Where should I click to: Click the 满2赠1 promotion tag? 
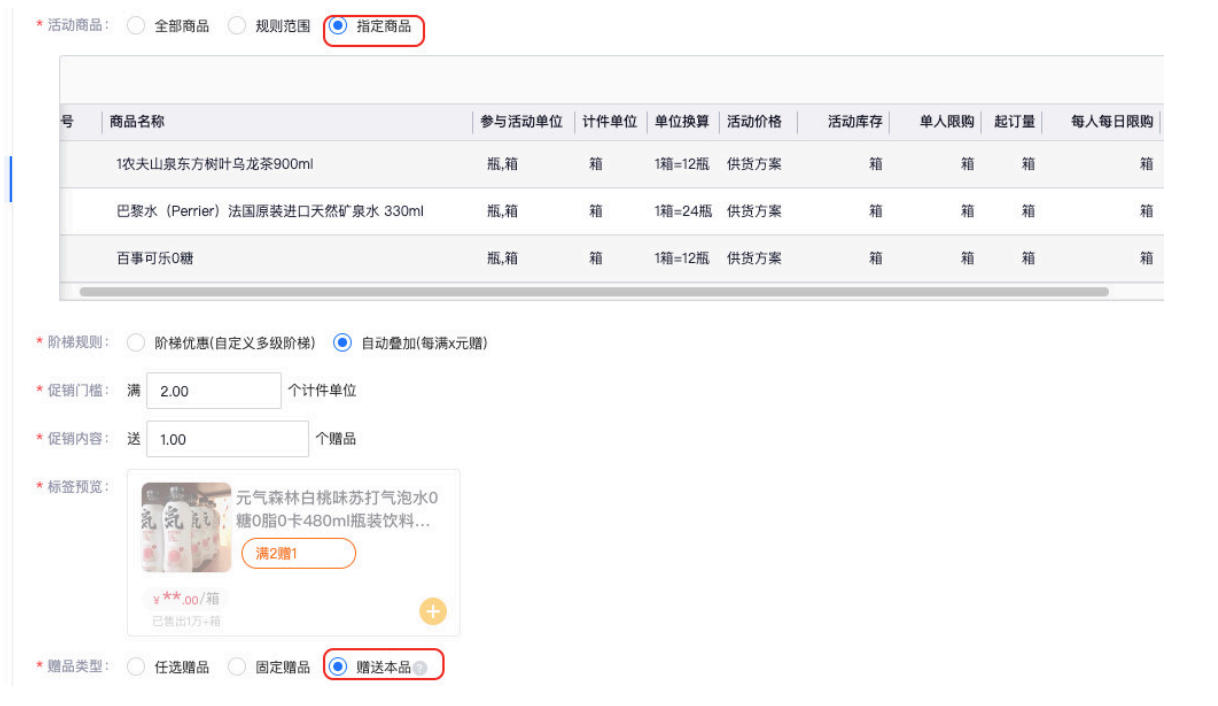(x=298, y=553)
